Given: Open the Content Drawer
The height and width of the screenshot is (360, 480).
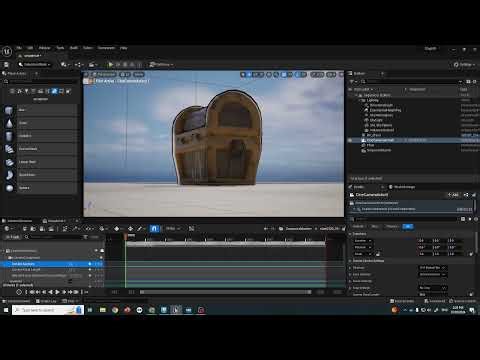Looking at the screenshot, I should [16, 301].
